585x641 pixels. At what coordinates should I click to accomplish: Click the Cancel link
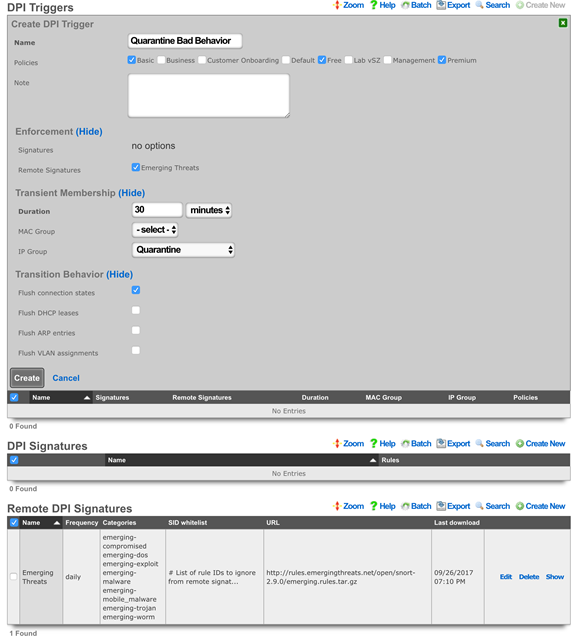66,378
